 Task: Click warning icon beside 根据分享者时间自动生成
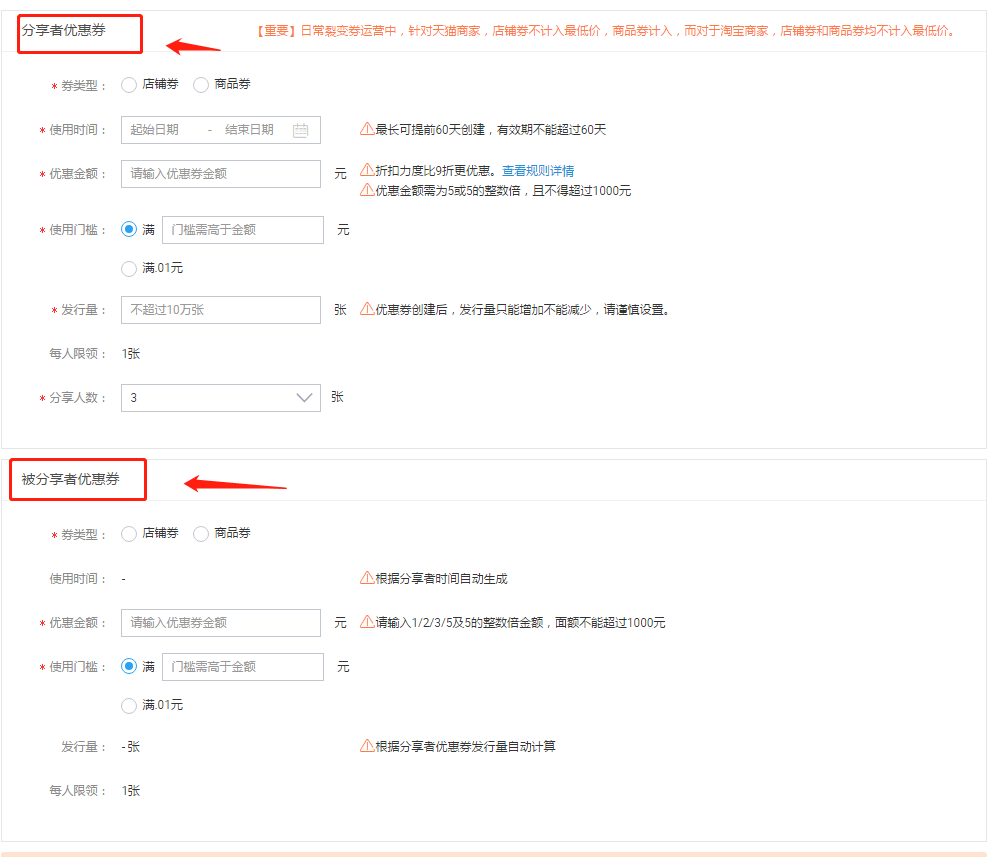(x=367, y=578)
